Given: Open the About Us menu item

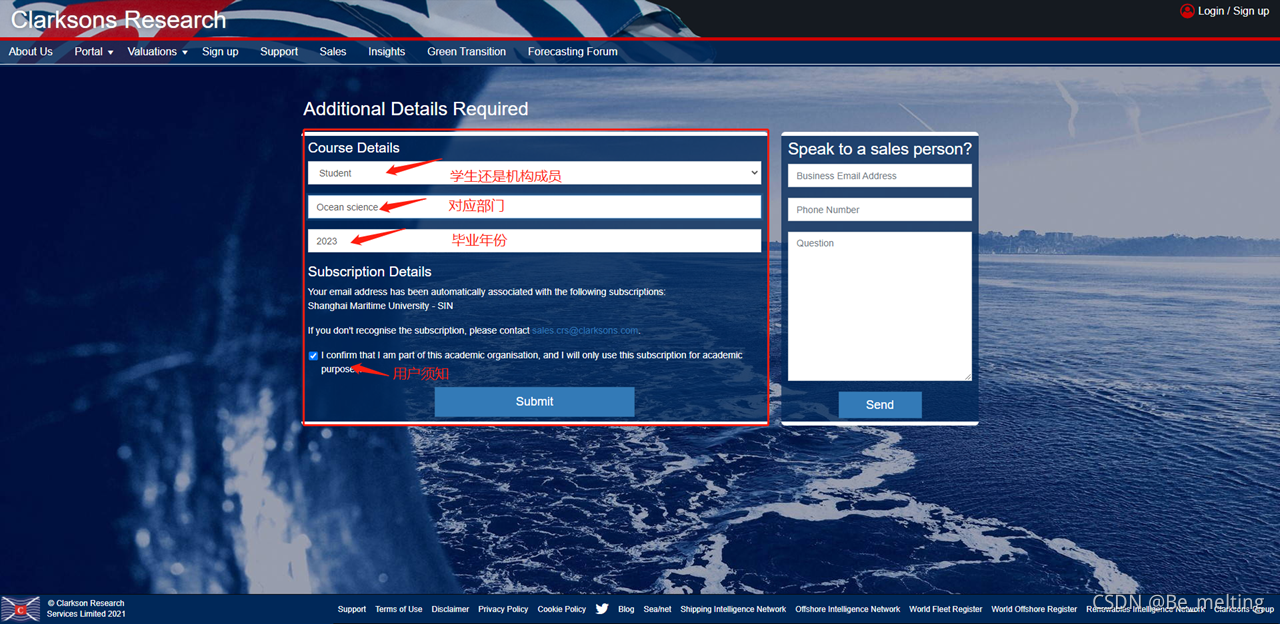Looking at the screenshot, I should pos(31,51).
